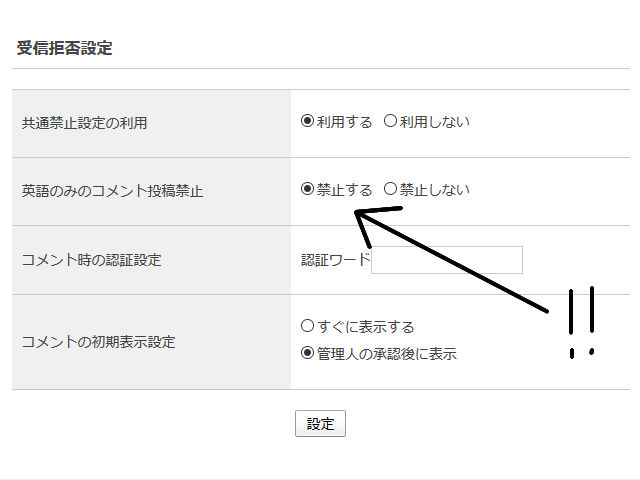Screen dimensions: 640x480
Task: Click the すぐに表示する label text
Action: pos(365,327)
